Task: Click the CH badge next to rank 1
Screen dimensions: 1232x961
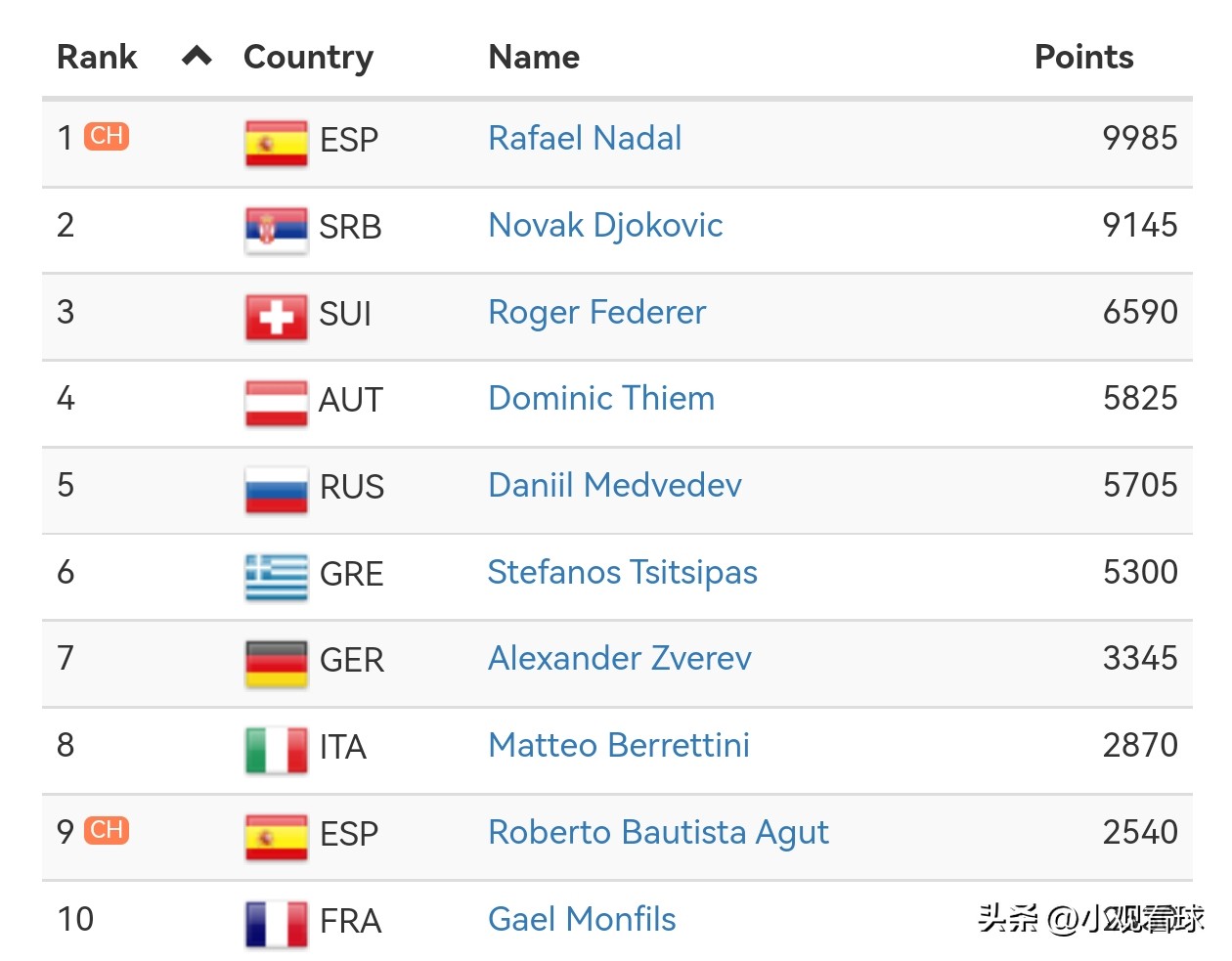Action: pyautogui.click(x=107, y=136)
